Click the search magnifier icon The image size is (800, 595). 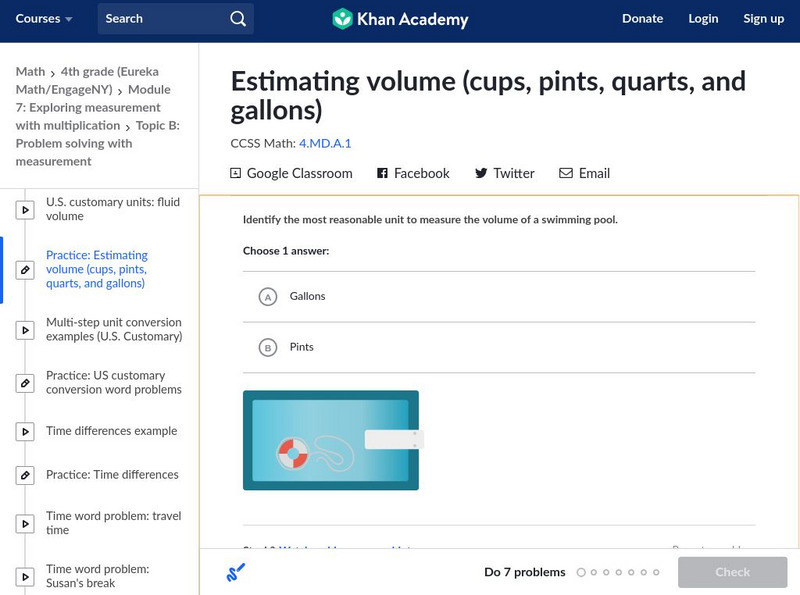[x=237, y=19]
